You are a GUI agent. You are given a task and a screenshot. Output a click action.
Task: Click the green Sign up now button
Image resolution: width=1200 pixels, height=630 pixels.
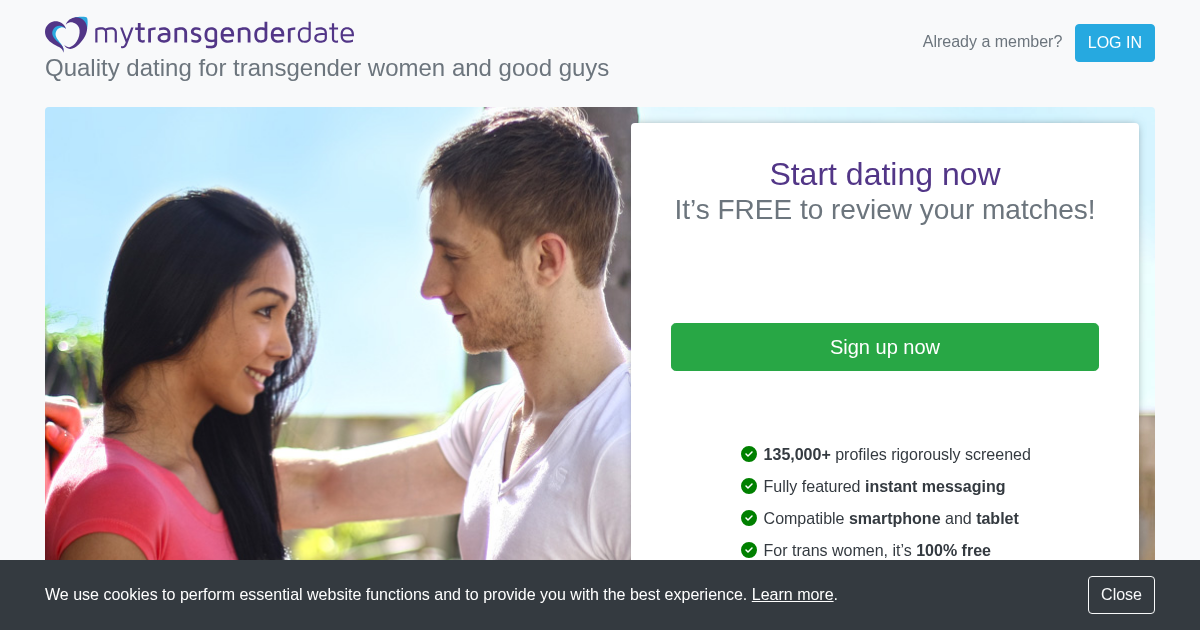pyautogui.click(x=885, y=347)
